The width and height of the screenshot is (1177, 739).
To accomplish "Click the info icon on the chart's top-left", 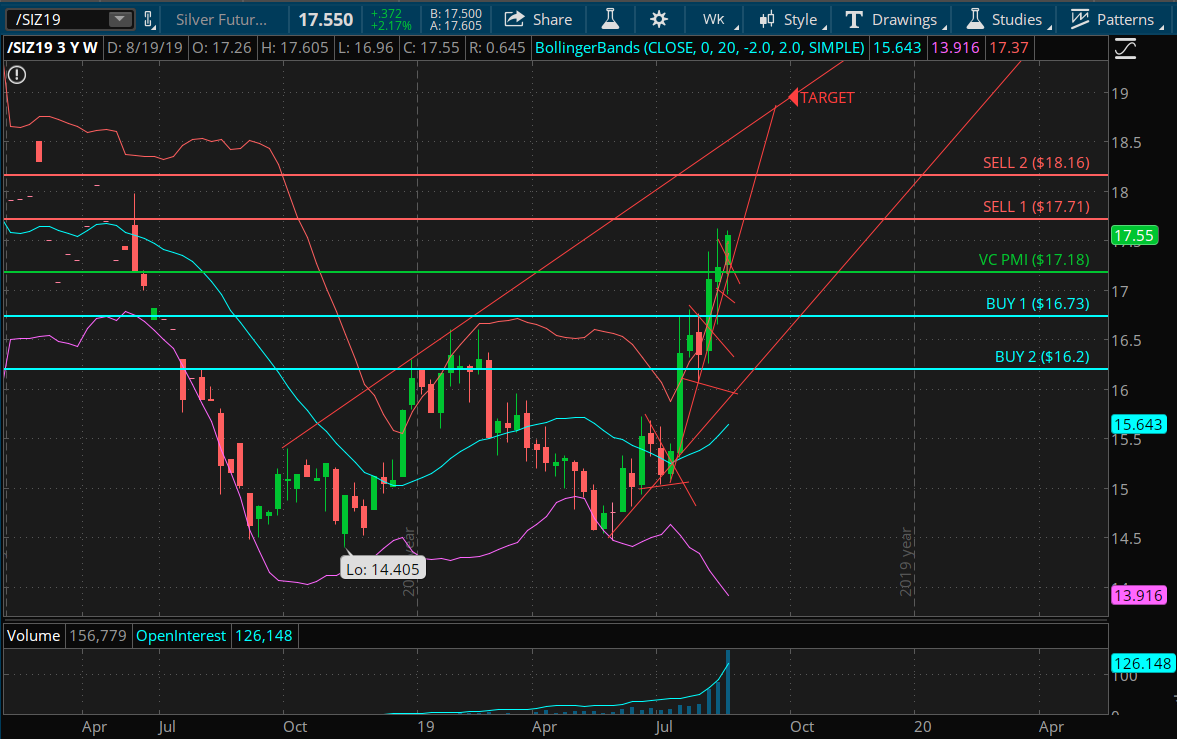I will pos(16,75).
